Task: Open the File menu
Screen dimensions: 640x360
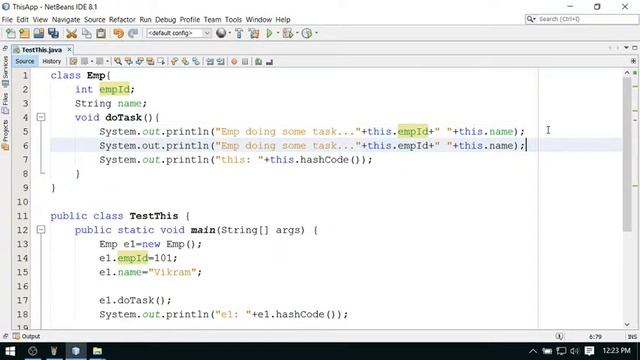Action: coord(7,20)
